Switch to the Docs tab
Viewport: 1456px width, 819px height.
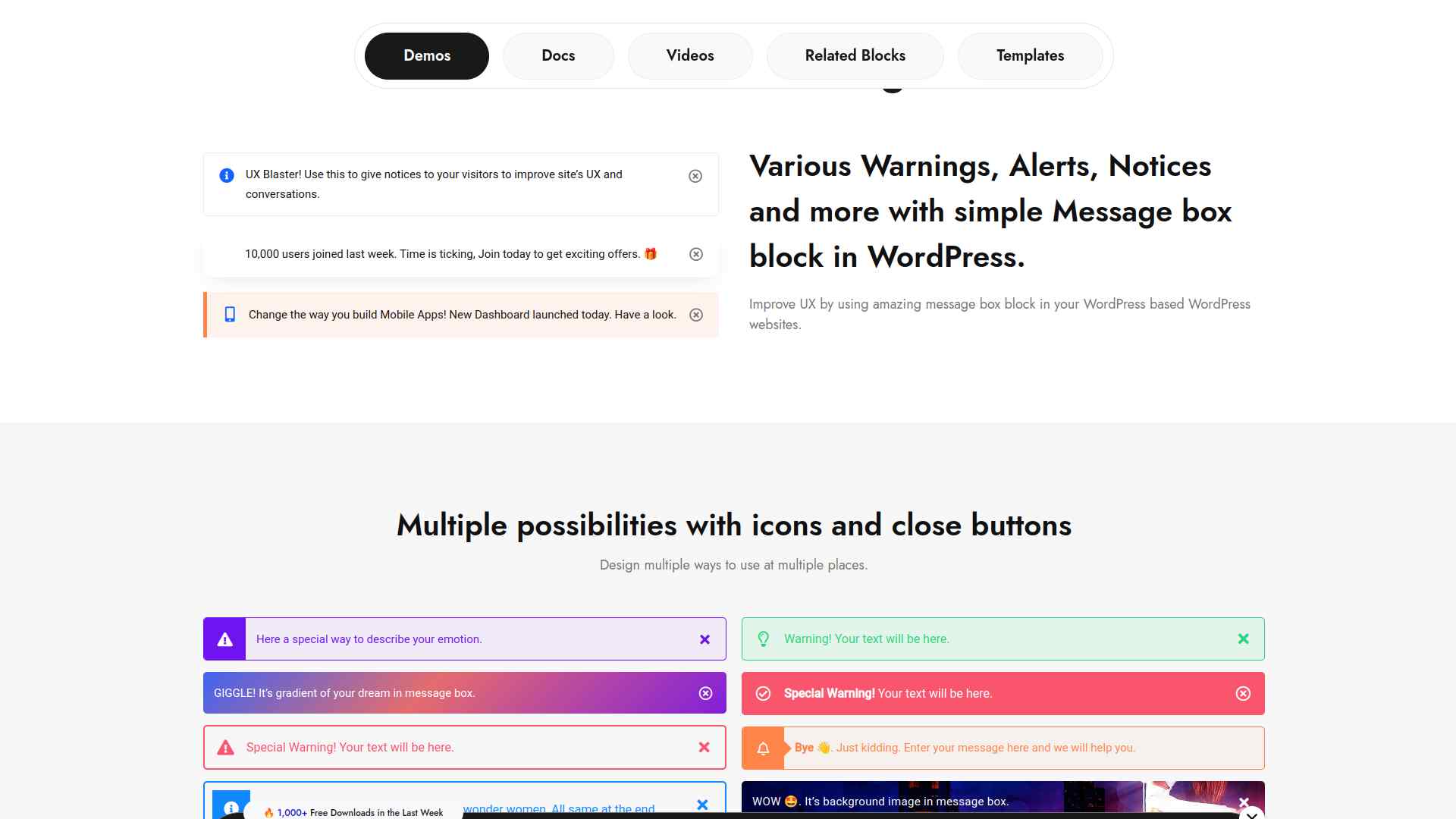[558, 55]
